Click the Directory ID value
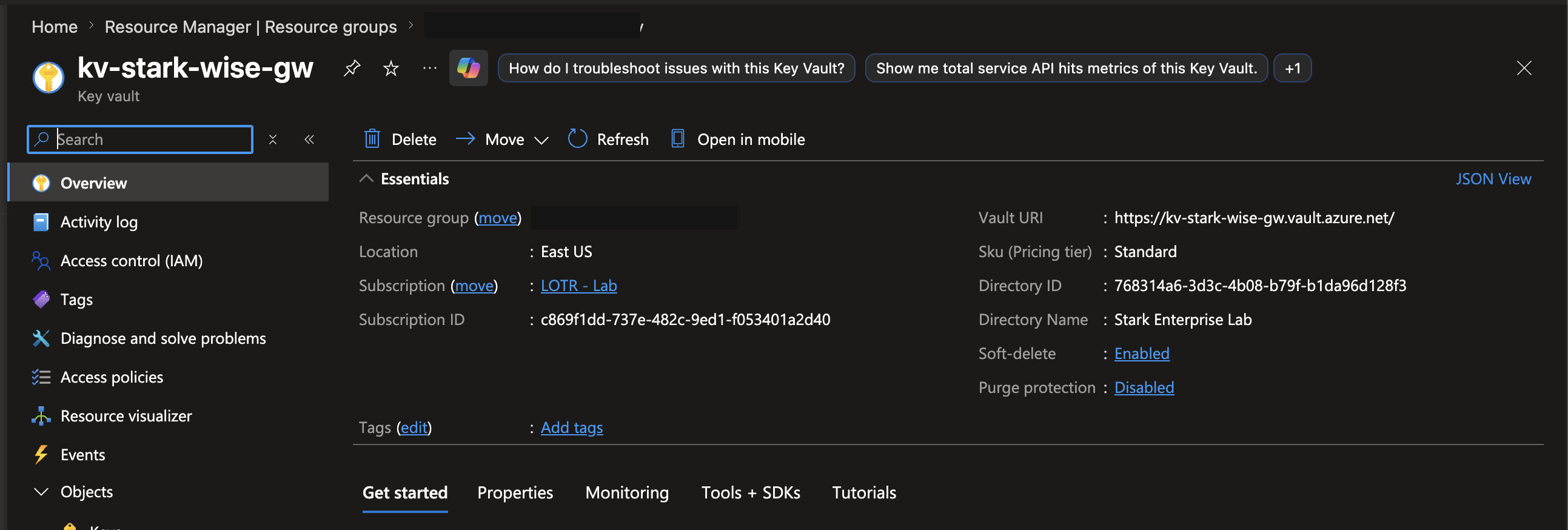1568x530 pixels. click(1260, 286)
